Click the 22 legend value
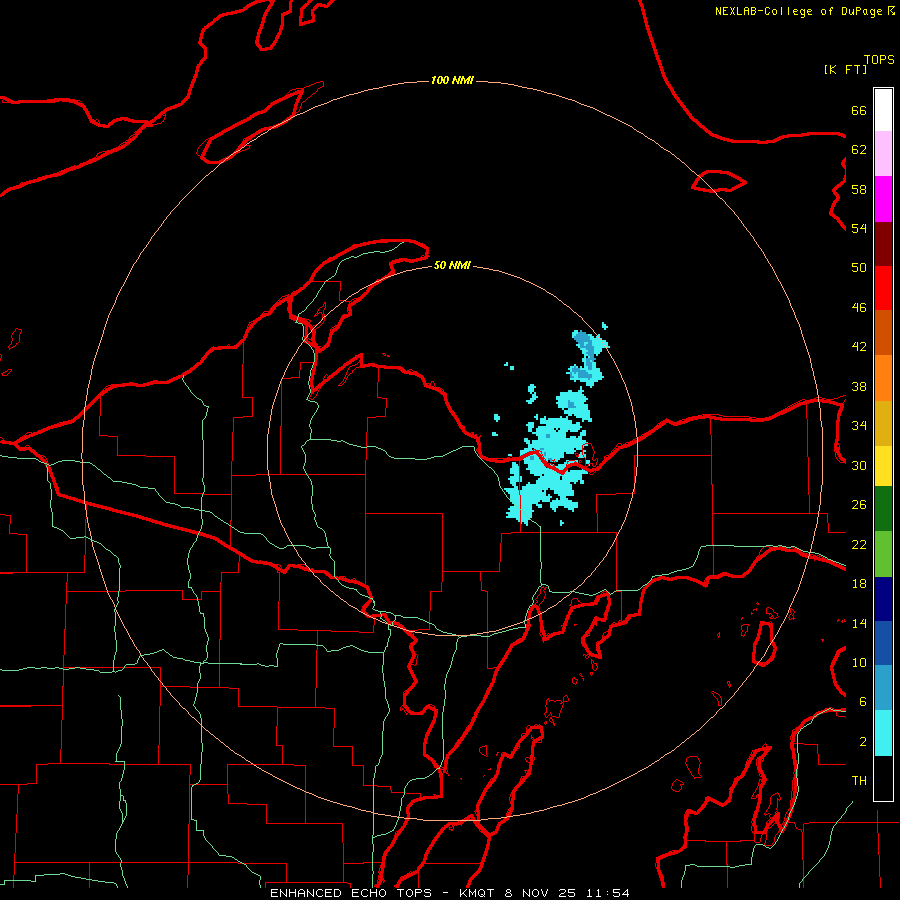The image size is (900, 900). [859, 545]
